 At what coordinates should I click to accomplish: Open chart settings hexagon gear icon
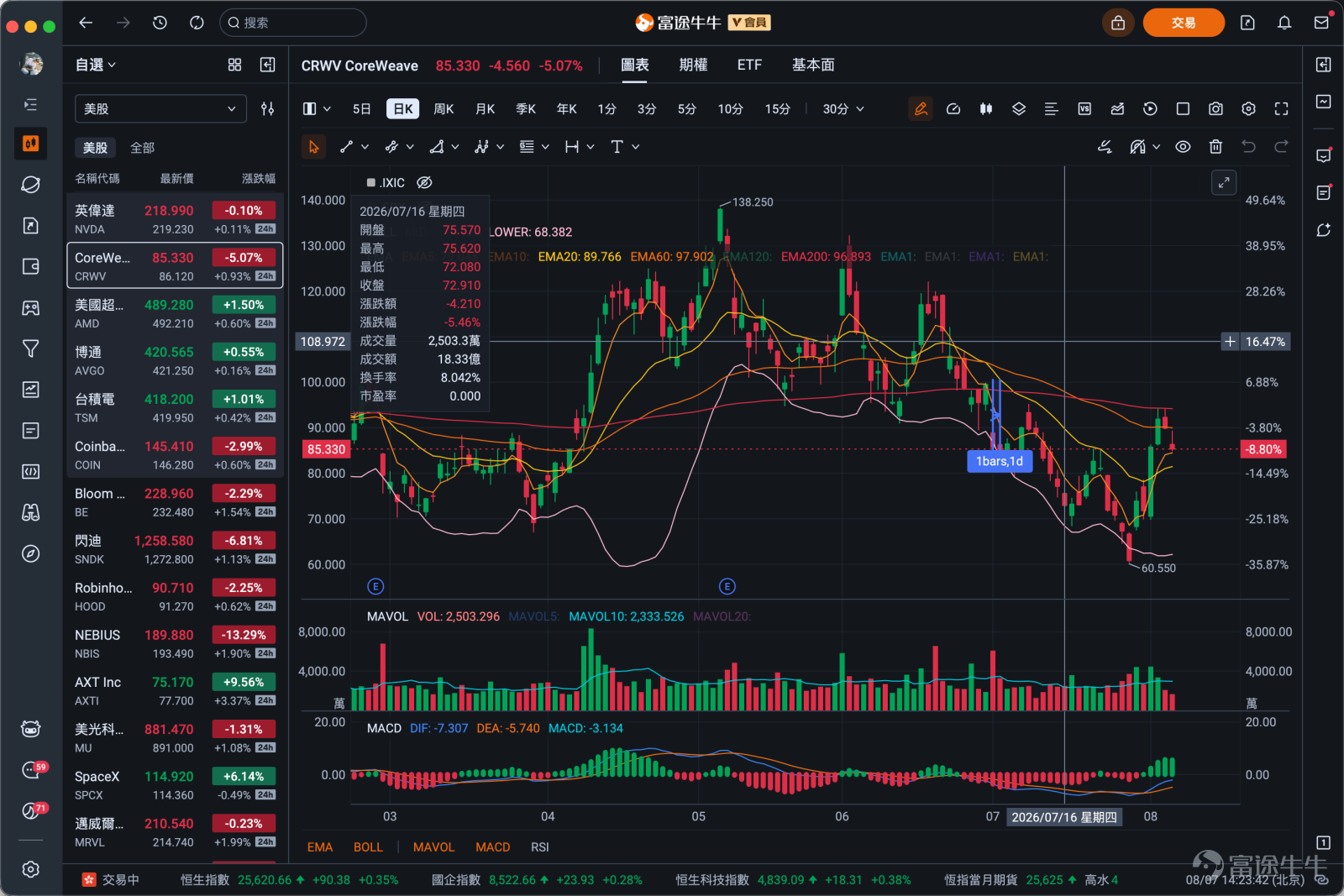(x=1248, y=109)
